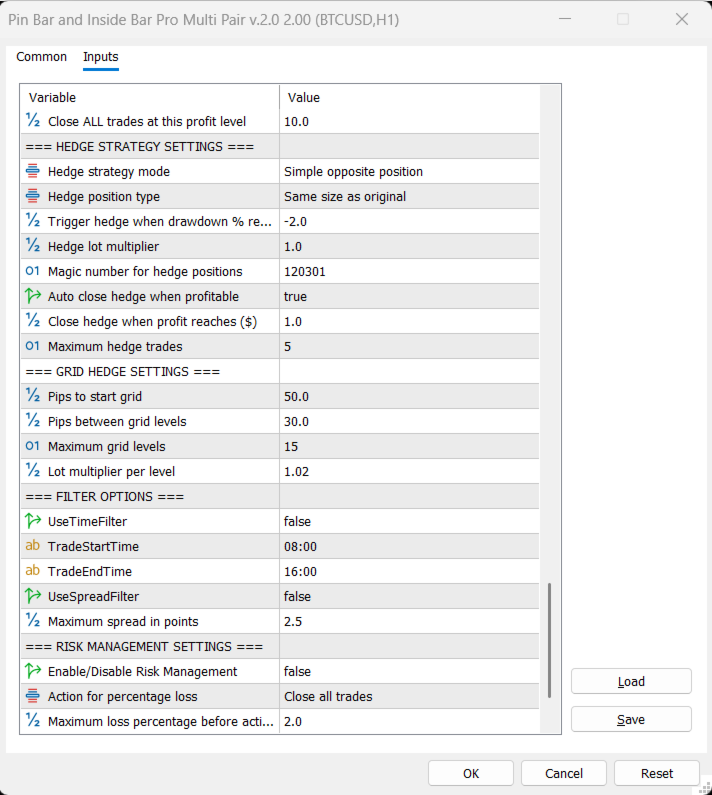
Task: Click the ab icon beside TradeEndTime
Action: click(32, 572)
